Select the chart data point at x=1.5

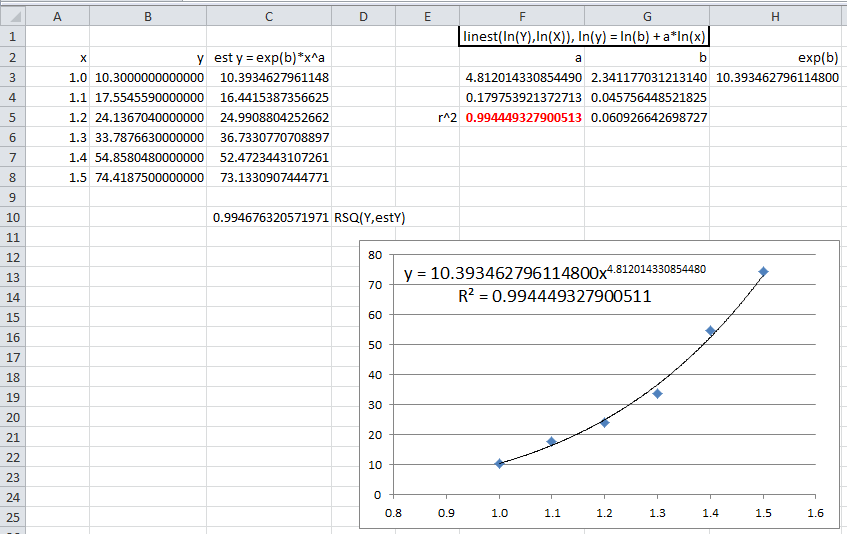(x=763, y=272)
